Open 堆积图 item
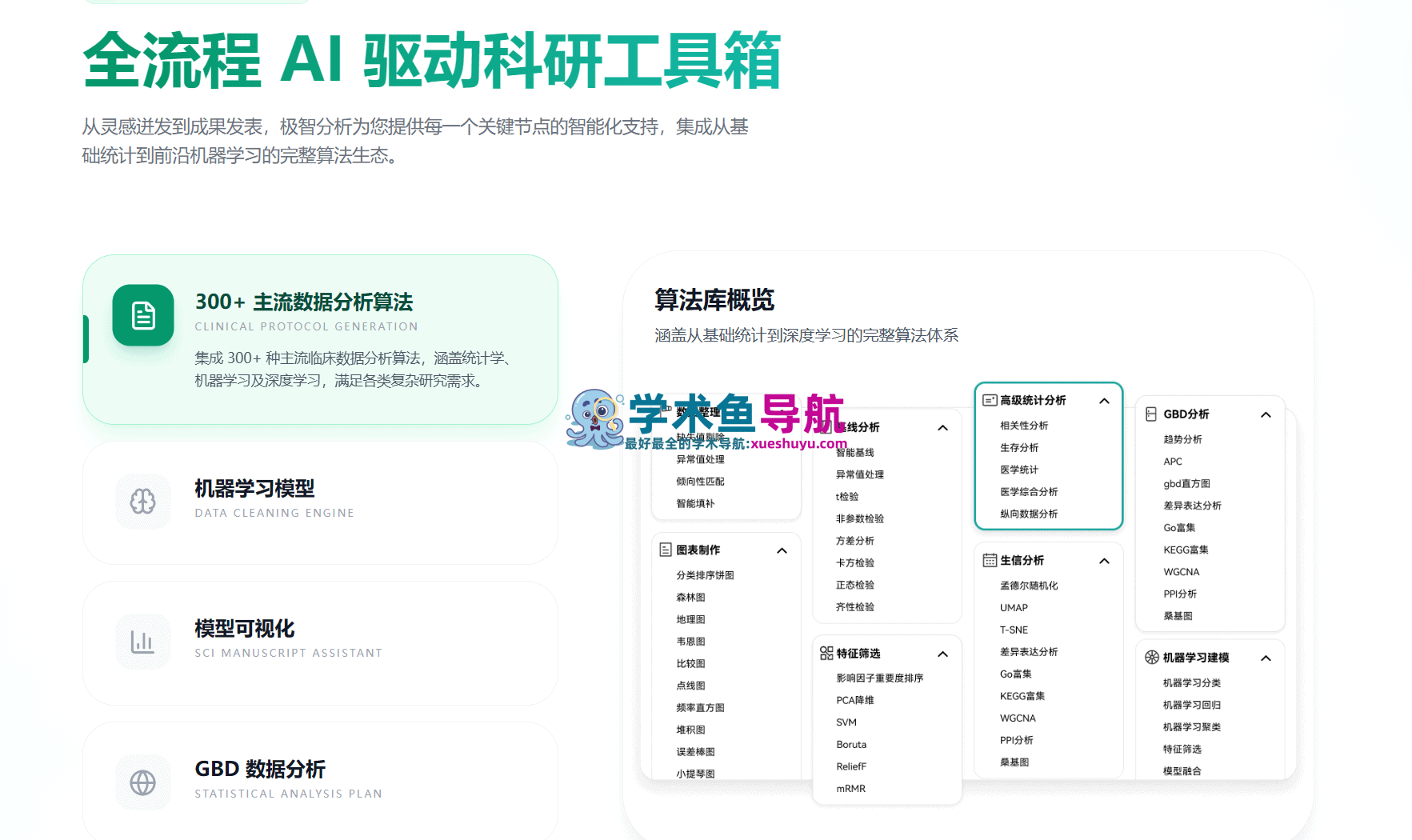Viewport: 1412px width, 840px height. pyautogui.click(x=690, y=730)
